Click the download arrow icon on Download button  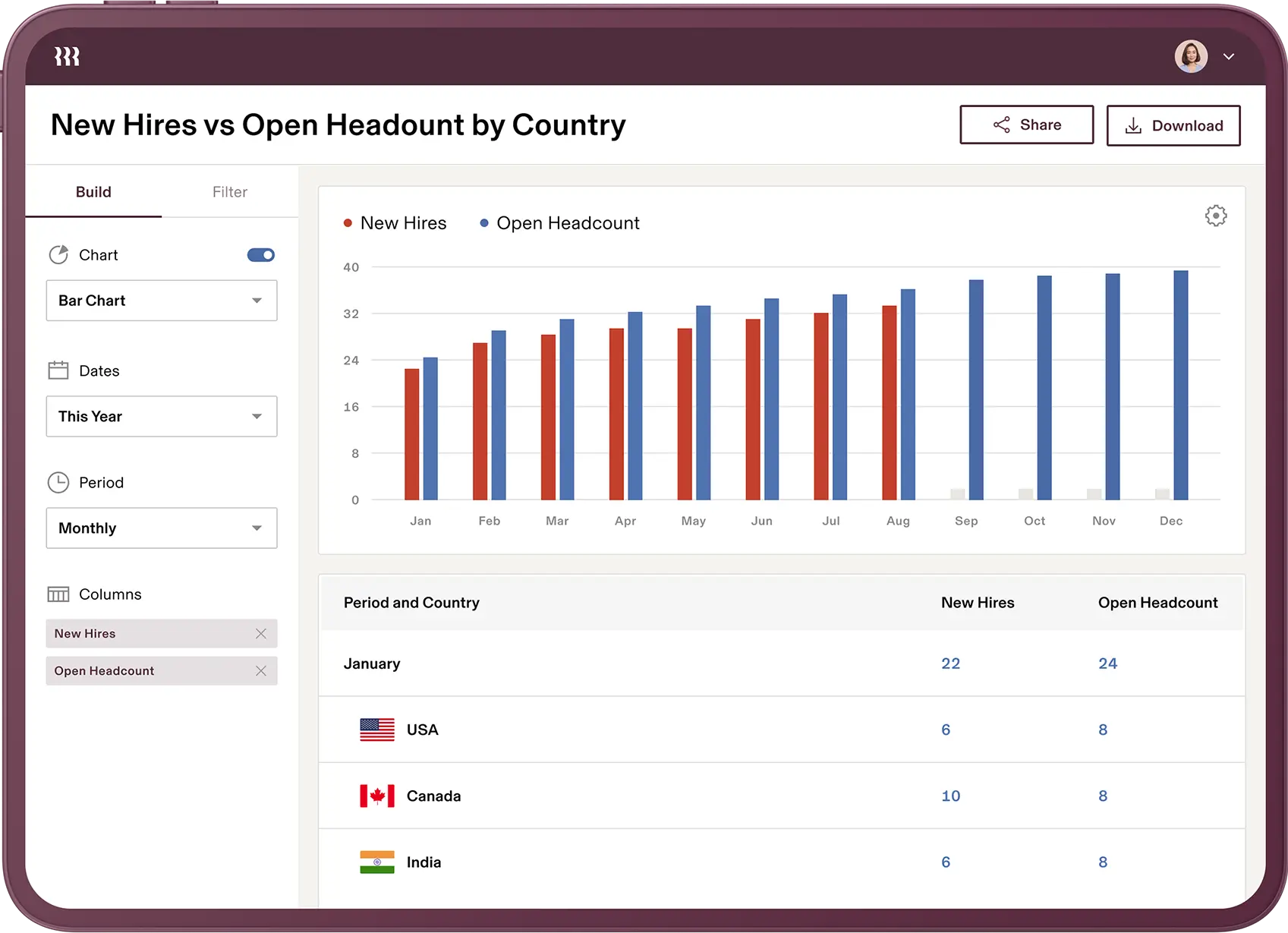(x=1134, y=125)
